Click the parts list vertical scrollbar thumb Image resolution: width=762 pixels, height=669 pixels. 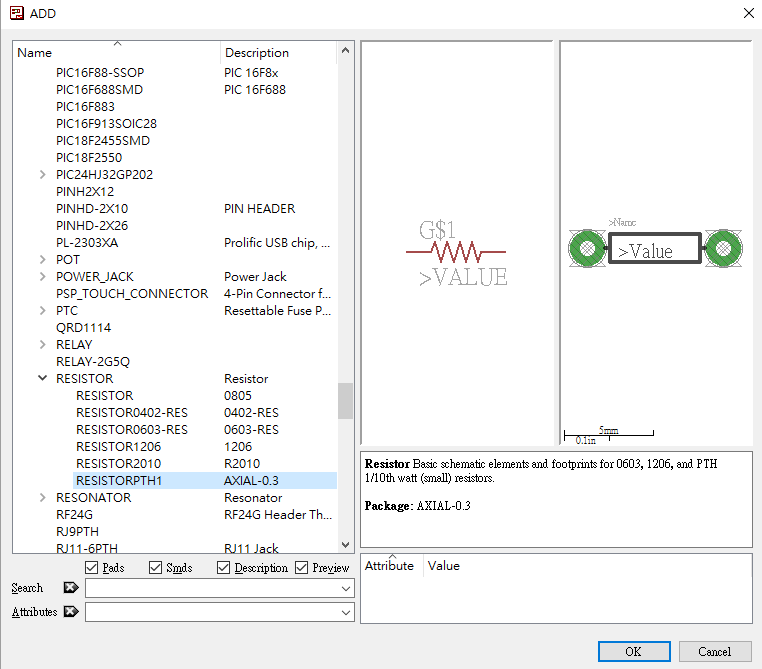pyautogui.click(x=346, y=400)
